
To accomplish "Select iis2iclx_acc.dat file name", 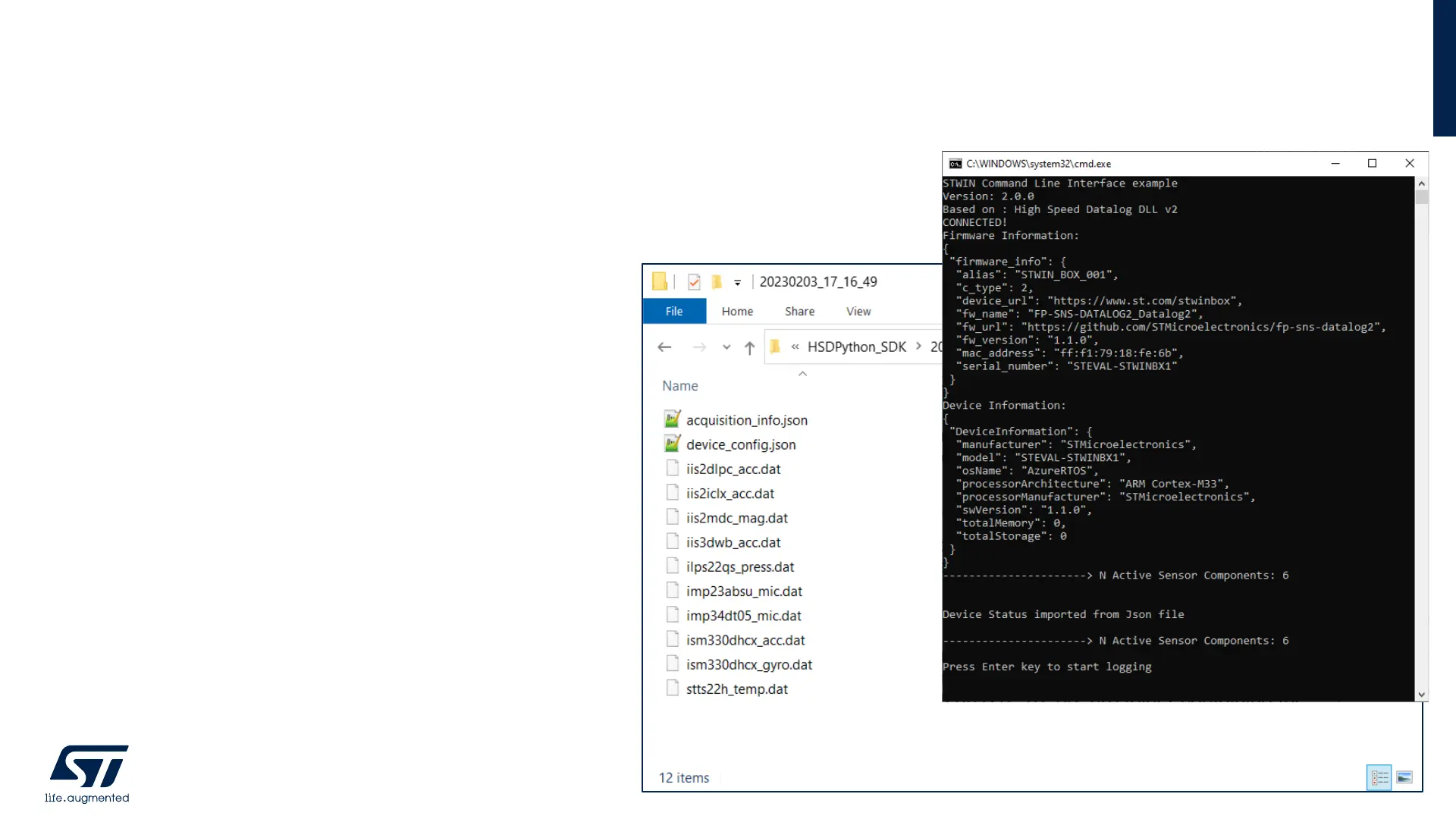I will pos(730,493).
